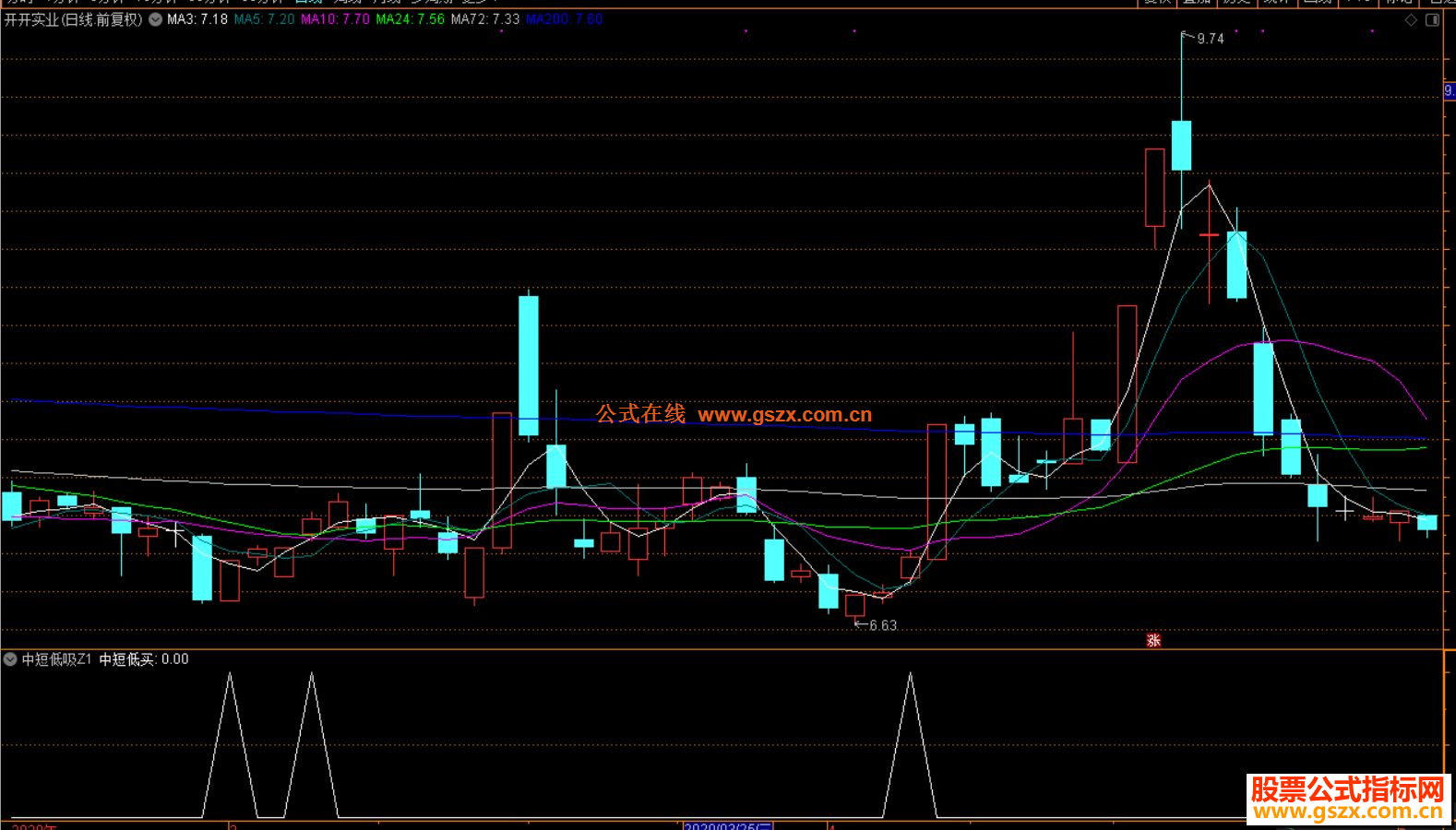Expand the 中短低吸Z1 indicator dropdown arrow
Viewport: 1456px width, 830px height.
pos(10,659)
